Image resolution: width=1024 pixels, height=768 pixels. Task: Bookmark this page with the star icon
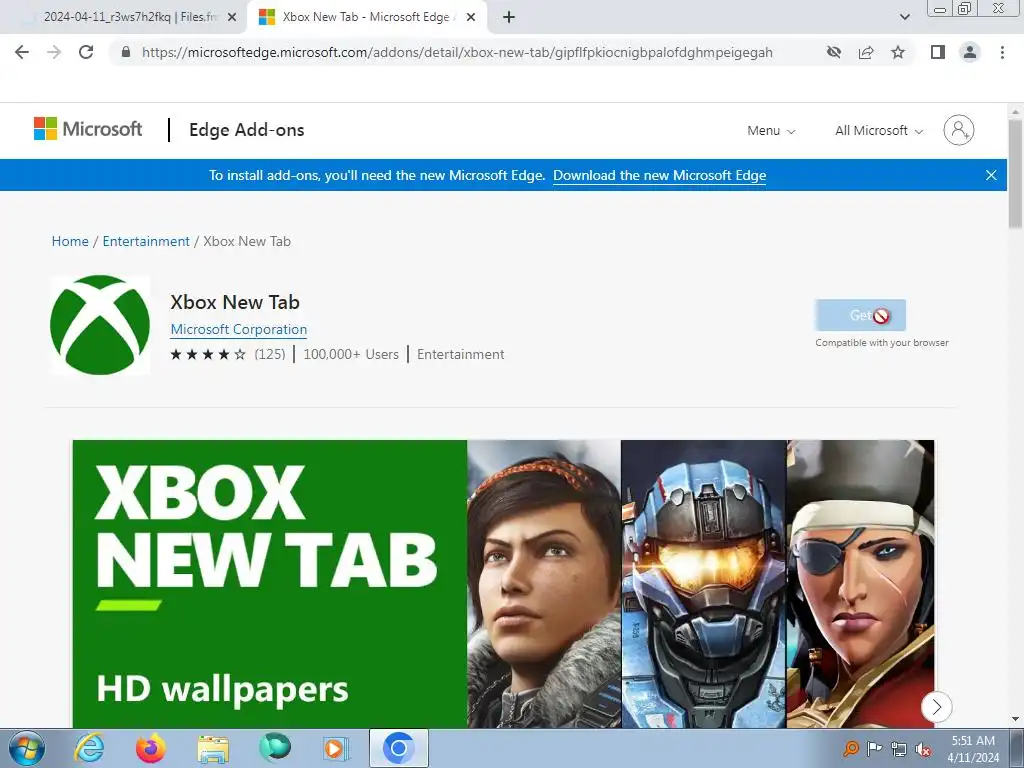[x=898, y=52]
